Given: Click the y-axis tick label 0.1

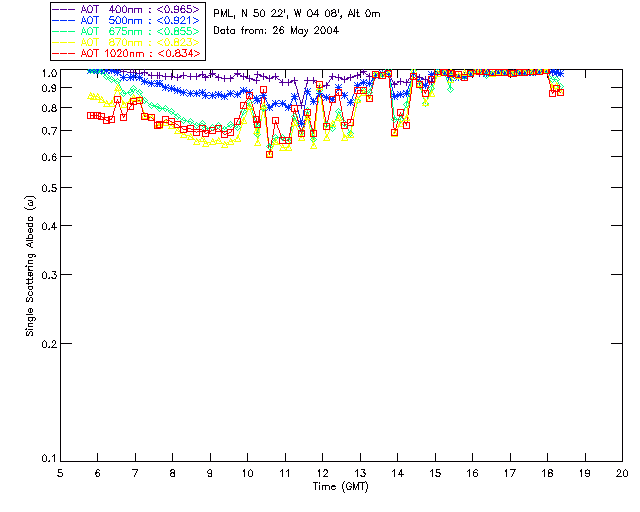Looking at the screenshot, I should pos(49,459).
